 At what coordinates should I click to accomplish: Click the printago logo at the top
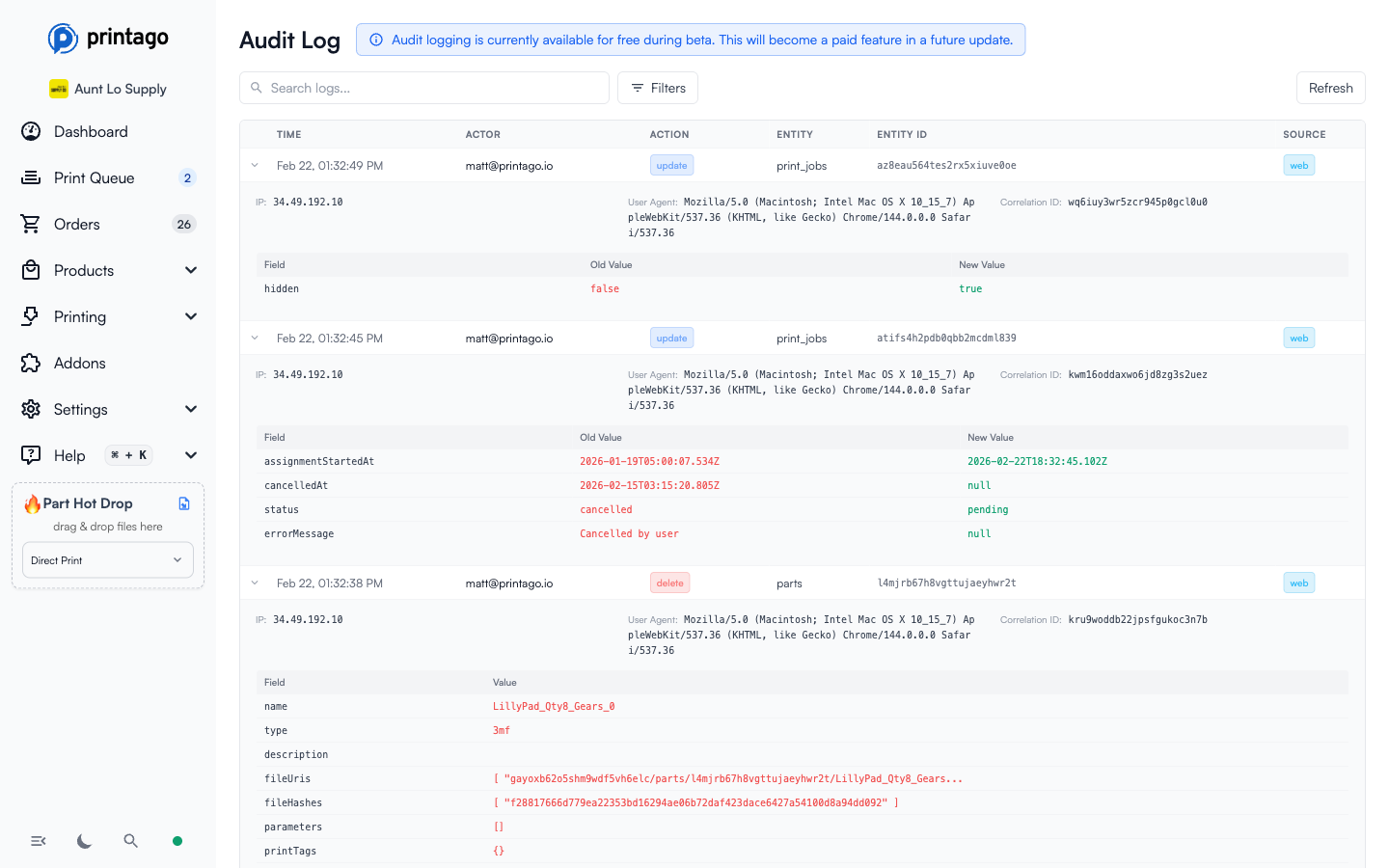coord(107,39)
